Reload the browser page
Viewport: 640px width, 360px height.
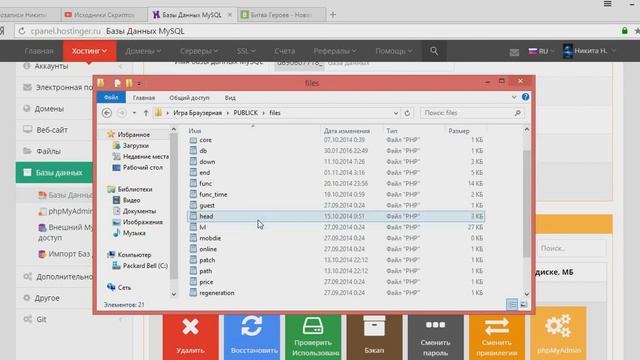coord(22,31)
